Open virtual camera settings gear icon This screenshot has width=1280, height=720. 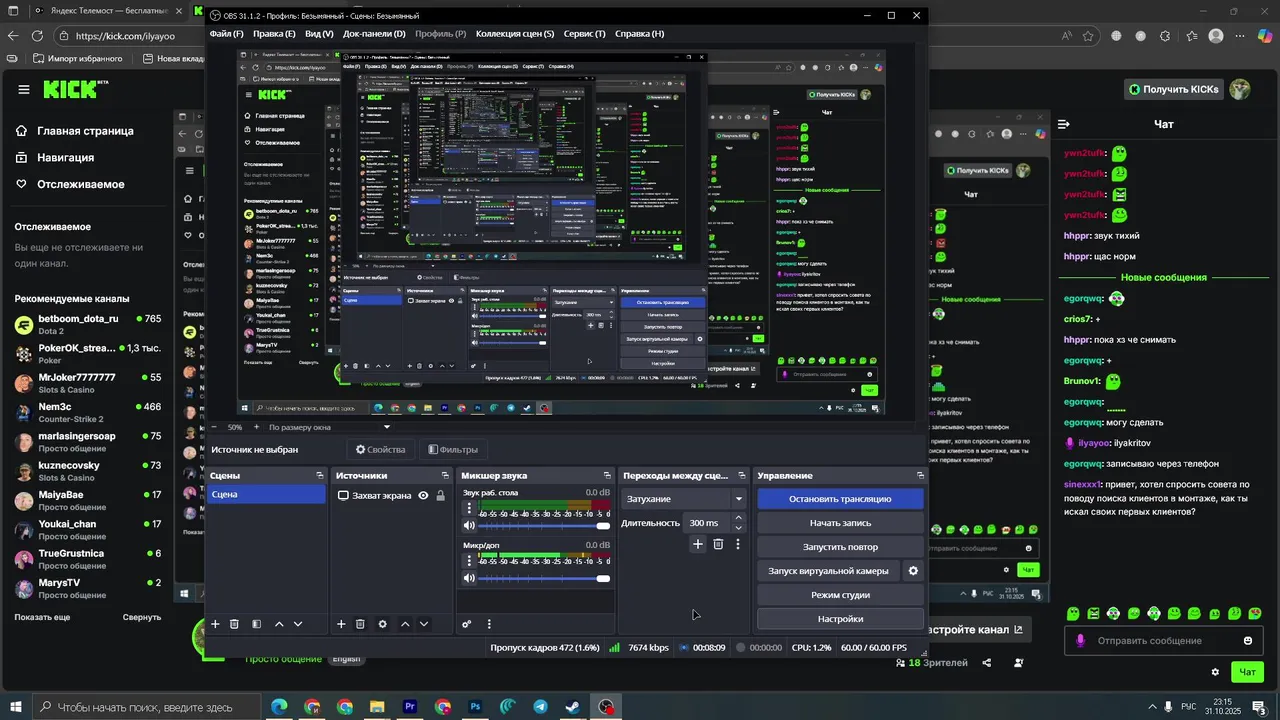click(x=912, y=571)
